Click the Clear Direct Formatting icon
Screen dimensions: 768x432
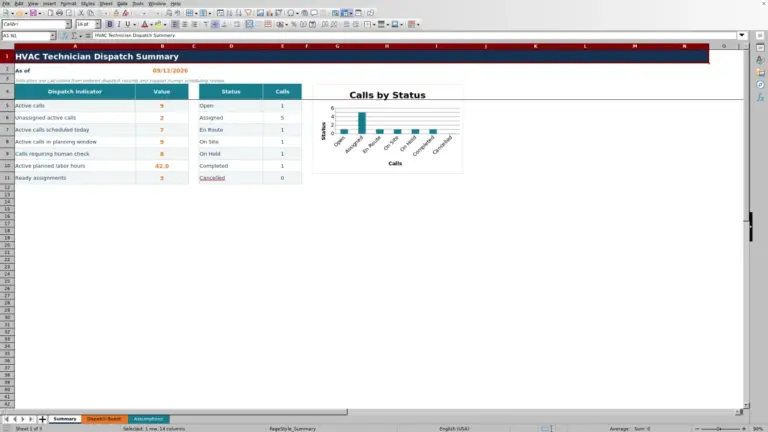125,13
